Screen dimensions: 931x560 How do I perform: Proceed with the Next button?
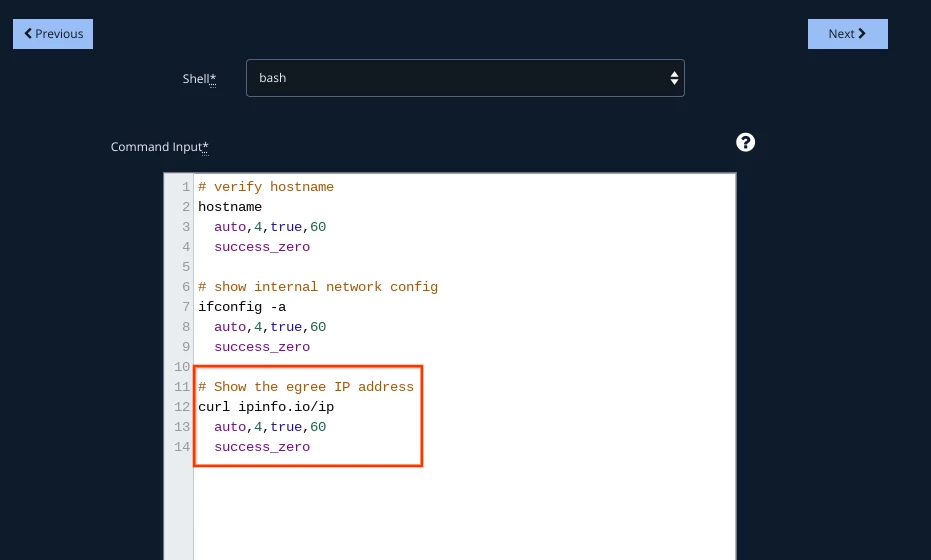pos(847,34)
